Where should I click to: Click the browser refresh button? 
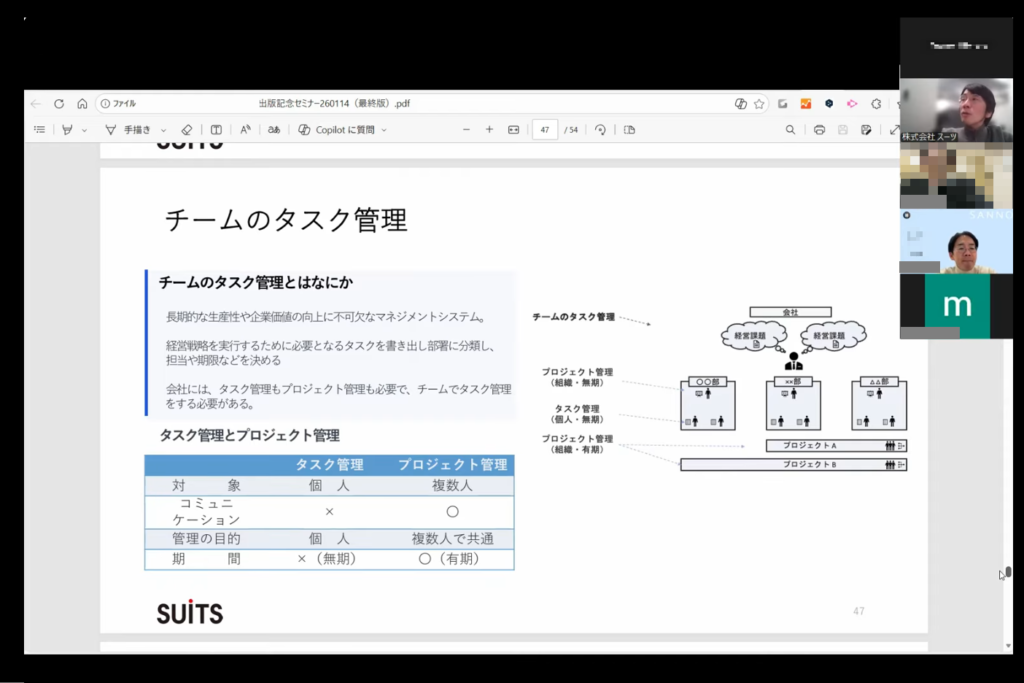click(59, 103)
